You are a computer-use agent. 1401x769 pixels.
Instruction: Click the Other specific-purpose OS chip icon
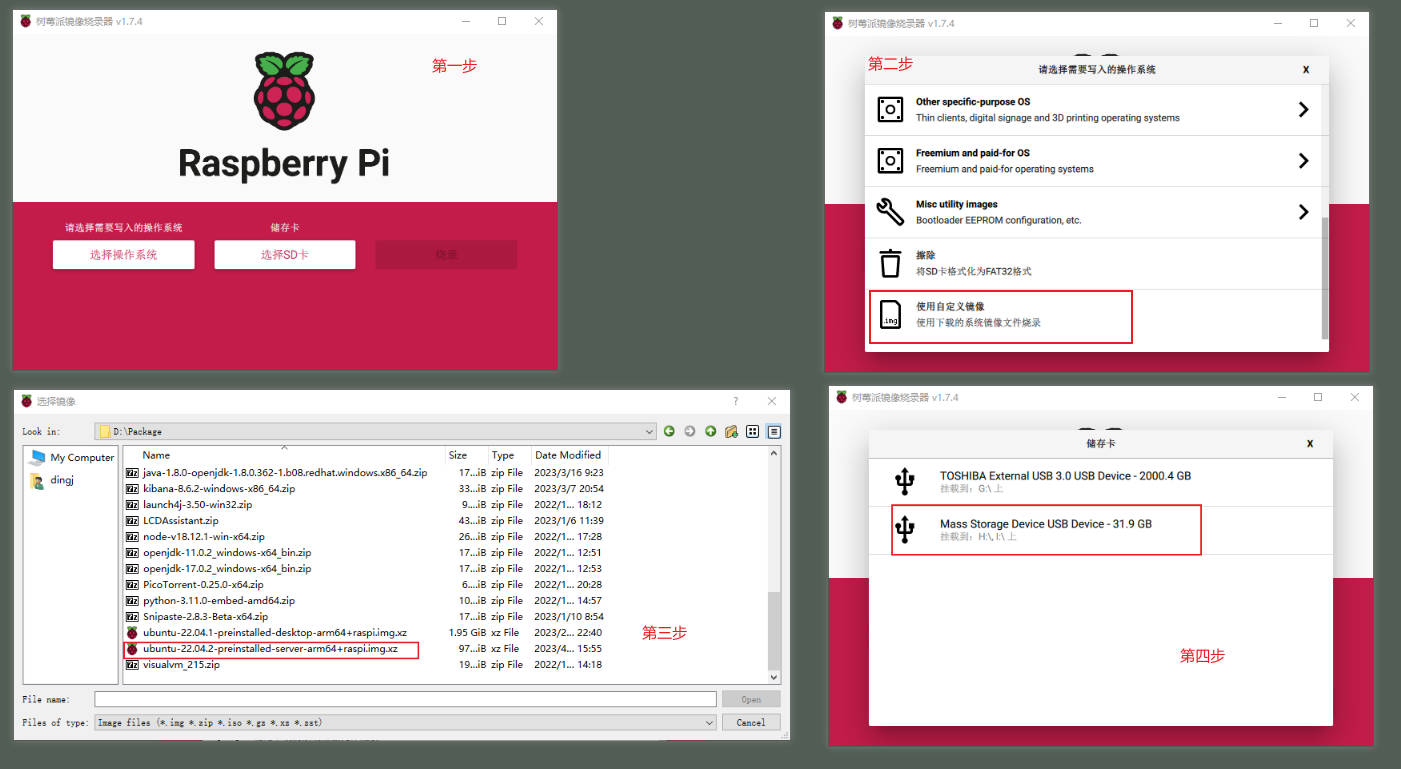coord(890,109)
